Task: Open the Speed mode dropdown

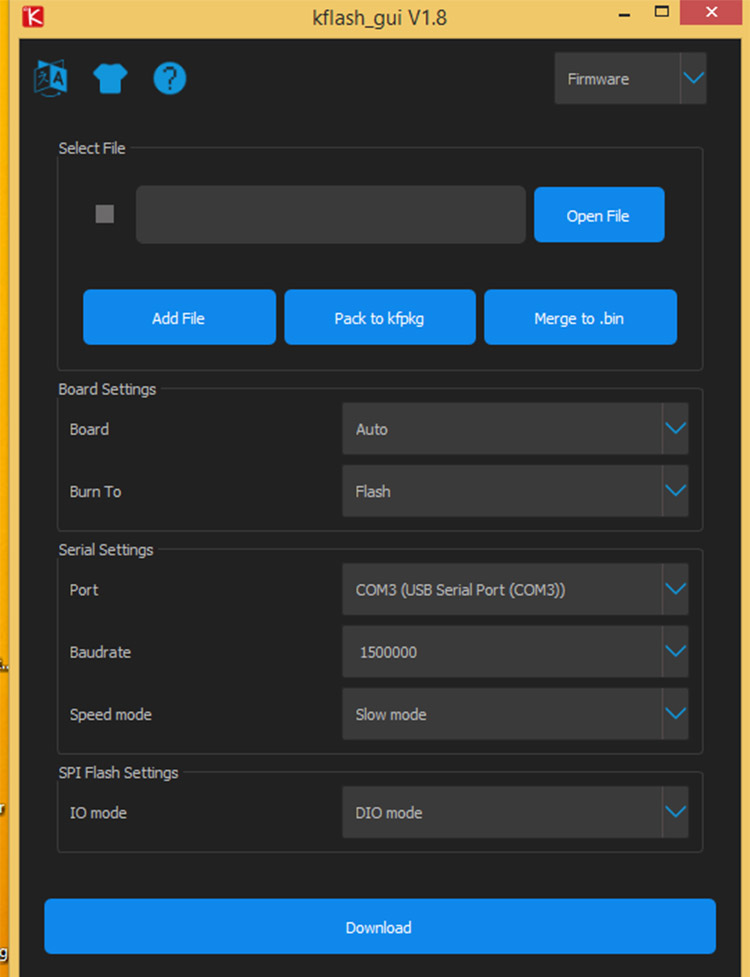Action: pos(515,714)
